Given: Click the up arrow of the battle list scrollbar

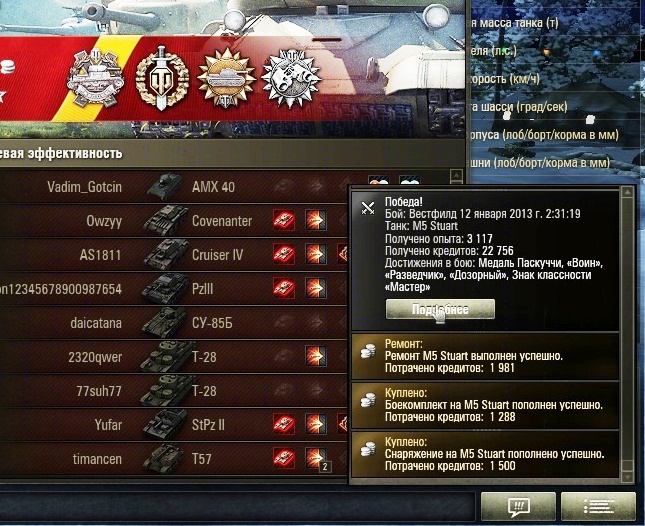Looking at the screenshot, I should (456, 176).
